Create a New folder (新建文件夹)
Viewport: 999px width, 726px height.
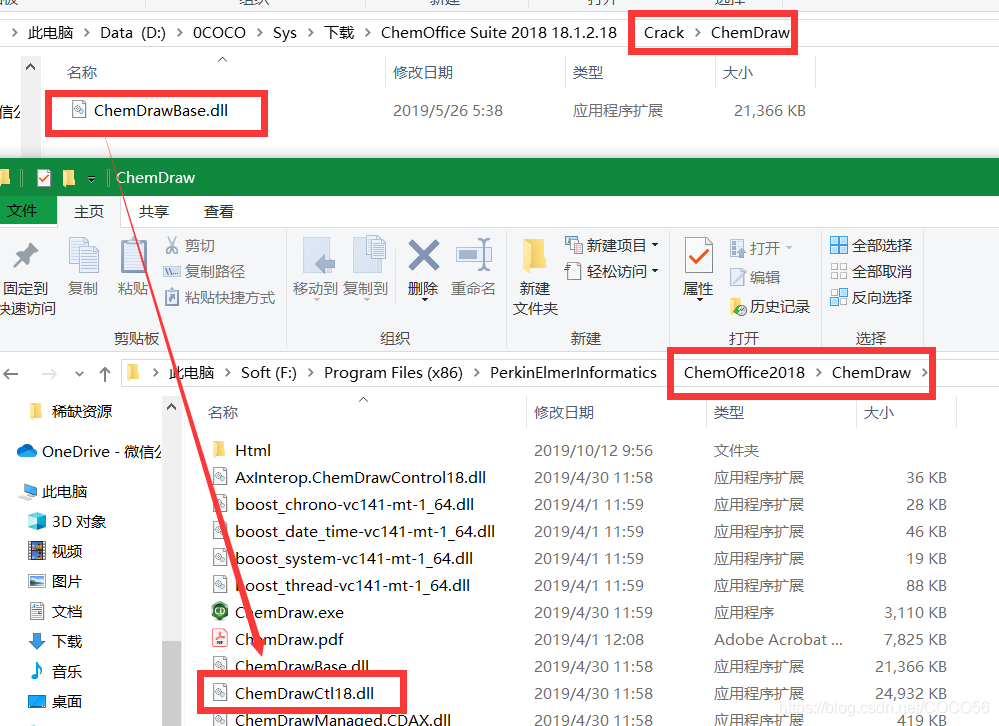click(535, 277)
